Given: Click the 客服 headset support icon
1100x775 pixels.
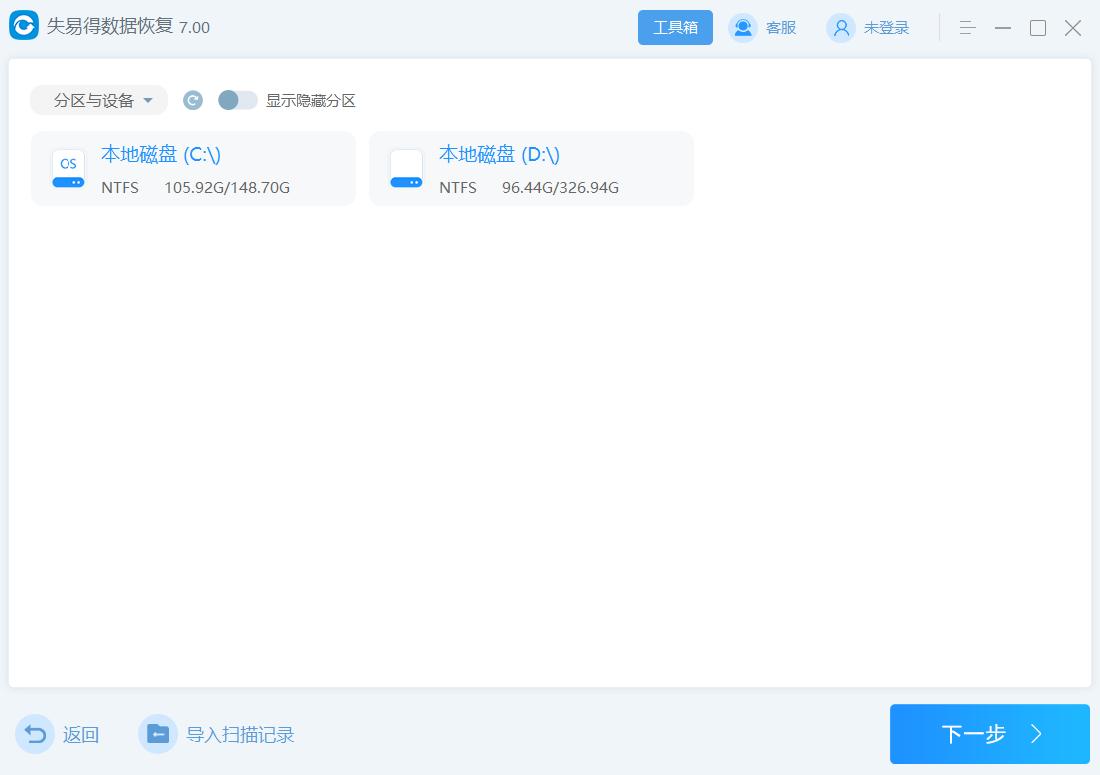Looking at the screenshot, I should pos(742,28).
